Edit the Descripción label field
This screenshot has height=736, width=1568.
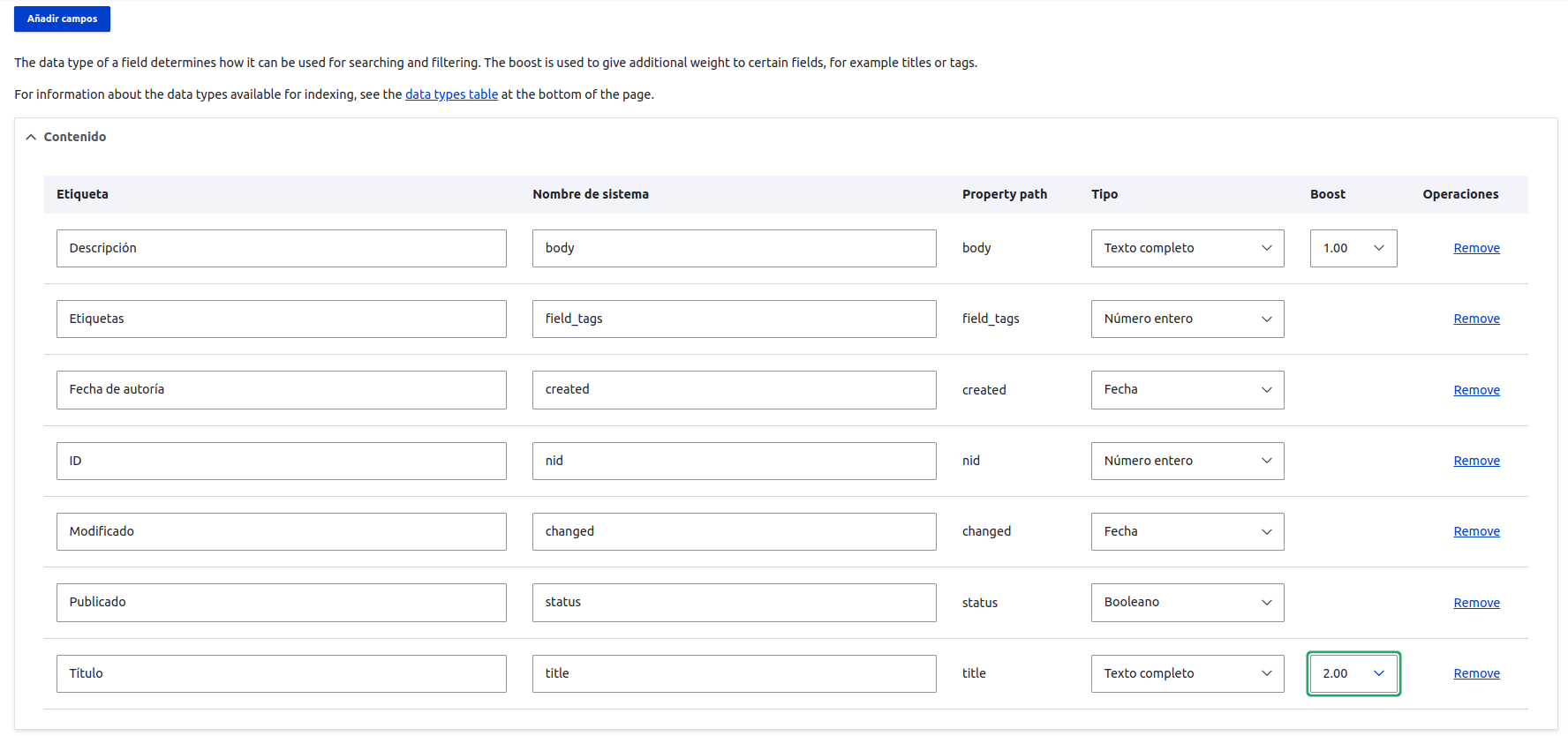coord(282,248)
